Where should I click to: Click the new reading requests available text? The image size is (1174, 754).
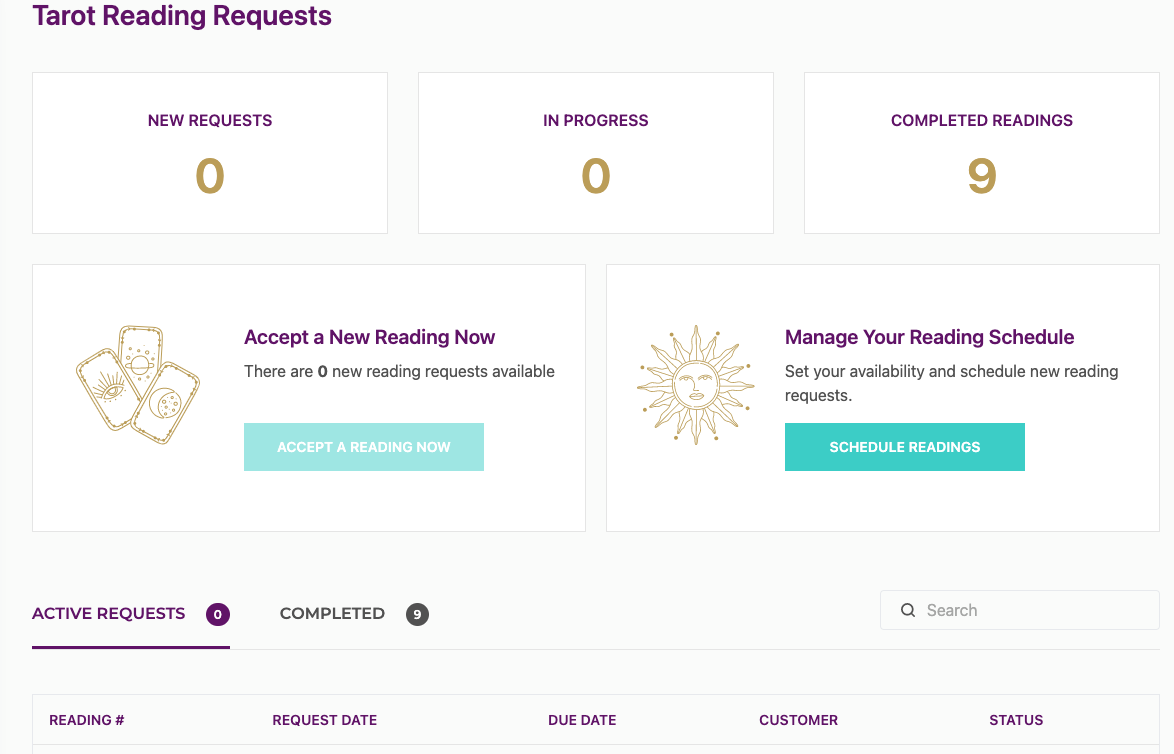coord(399,371)
